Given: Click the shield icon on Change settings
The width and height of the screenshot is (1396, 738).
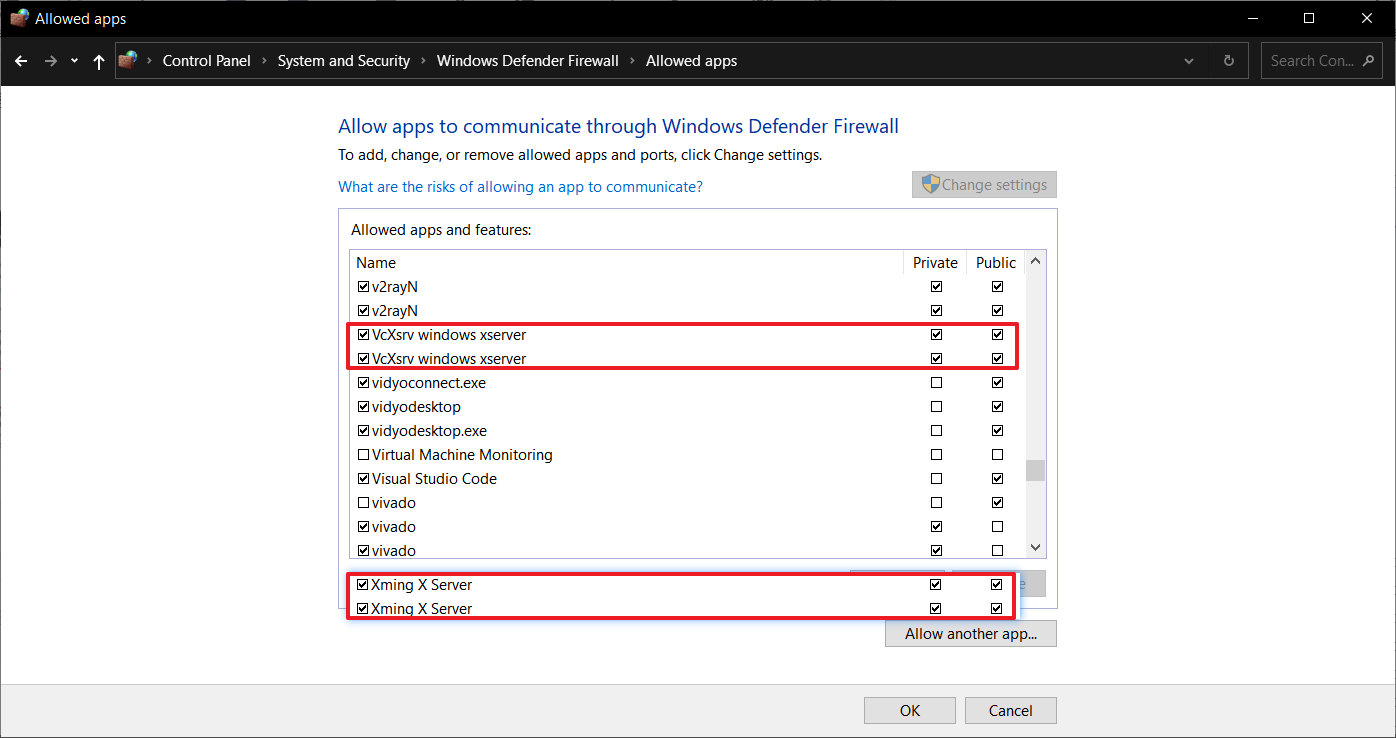Looking at the screenshot, I should 931,184.
